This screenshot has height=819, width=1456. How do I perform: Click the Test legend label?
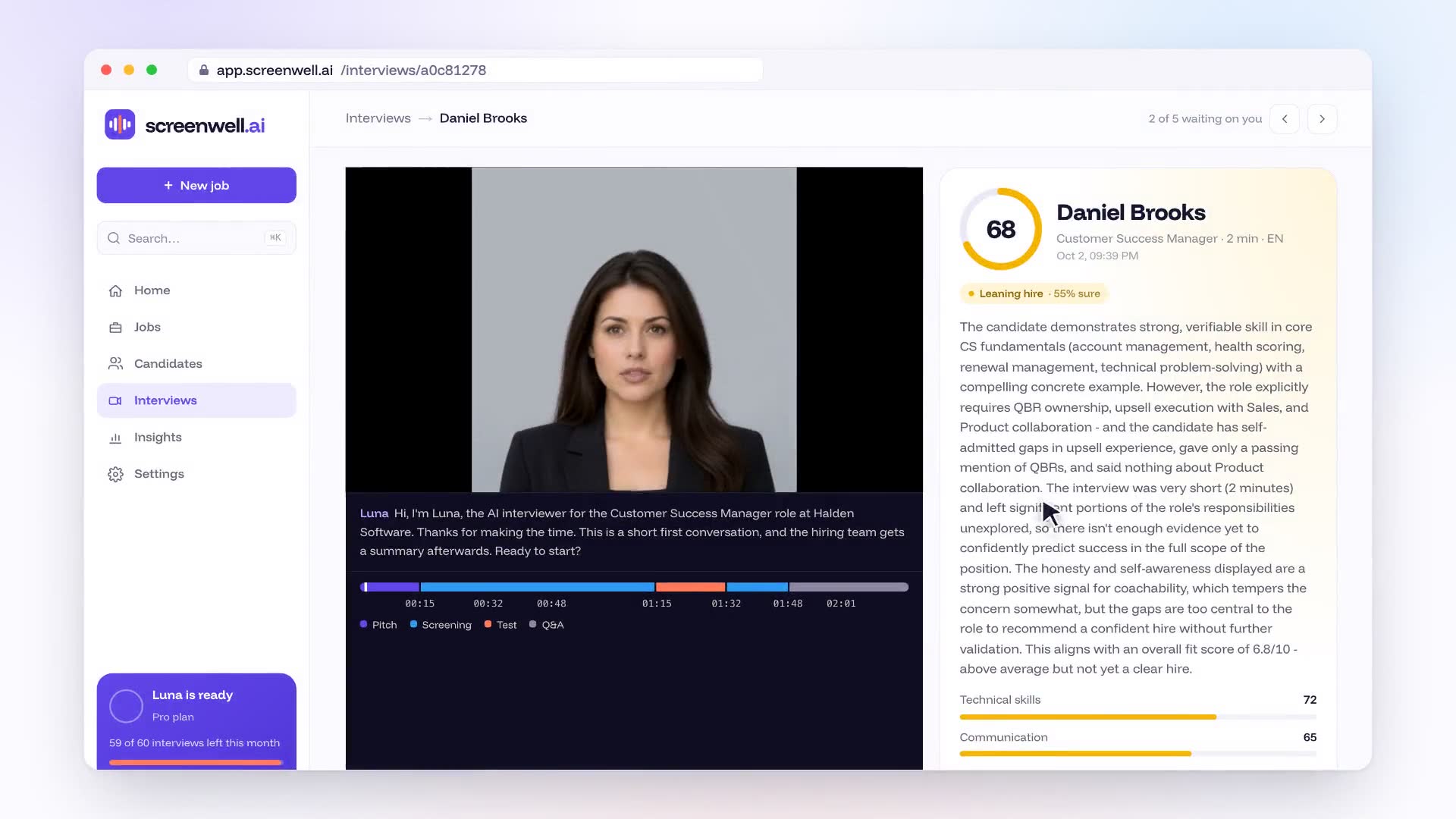pos(507,625)
